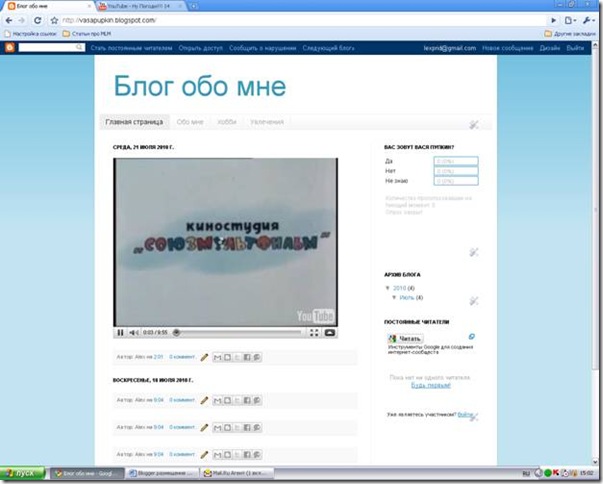Screen dimensions: 603x484
Task: Open Статьи про MLM bookmarks folder
Action: (x=87, y=34)
